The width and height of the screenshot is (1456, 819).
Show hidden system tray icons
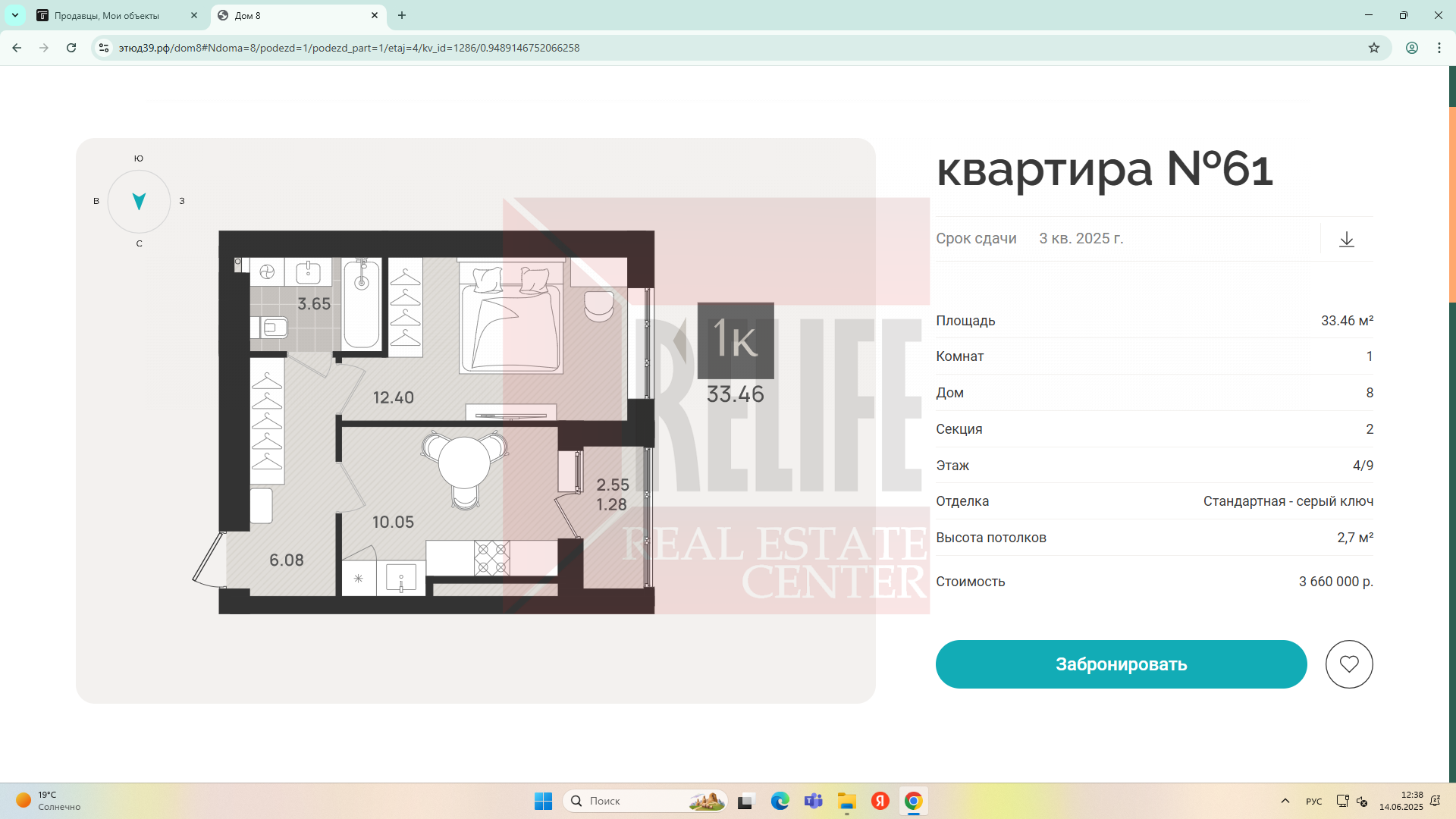[1285, 801]
